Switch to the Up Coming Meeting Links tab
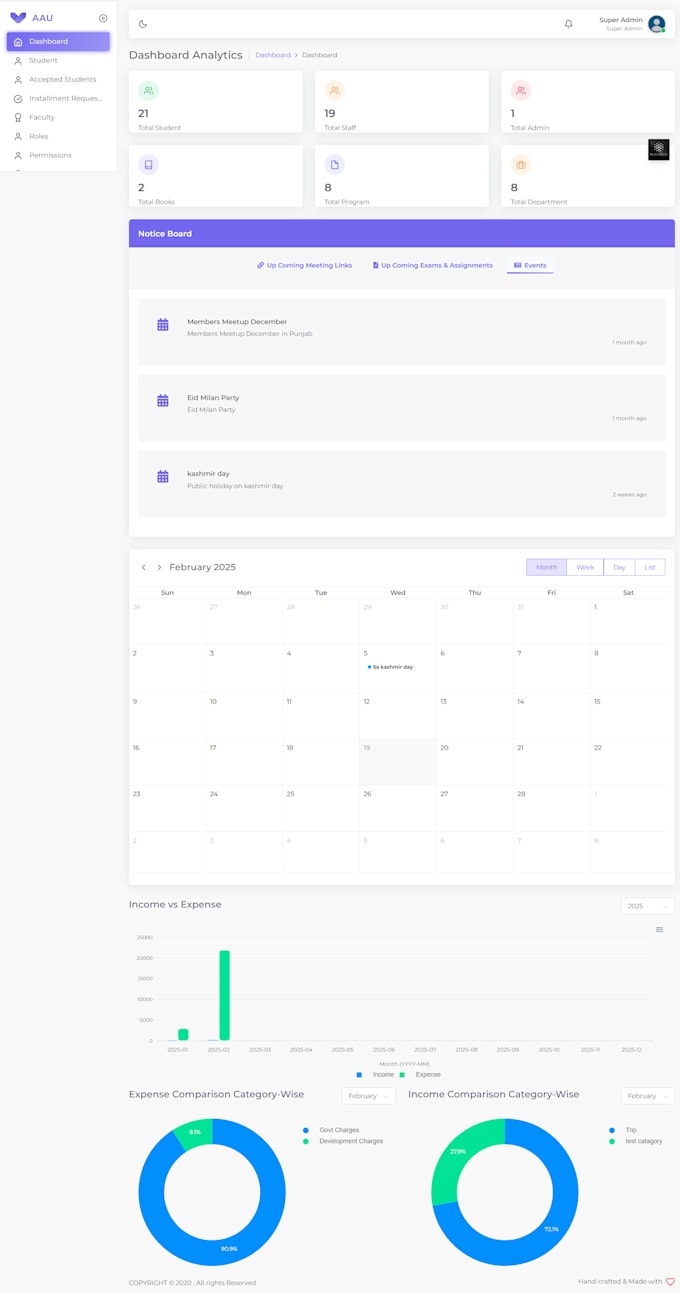The width and height of the screenshot is (680, 1293). [x=304, y=265]
